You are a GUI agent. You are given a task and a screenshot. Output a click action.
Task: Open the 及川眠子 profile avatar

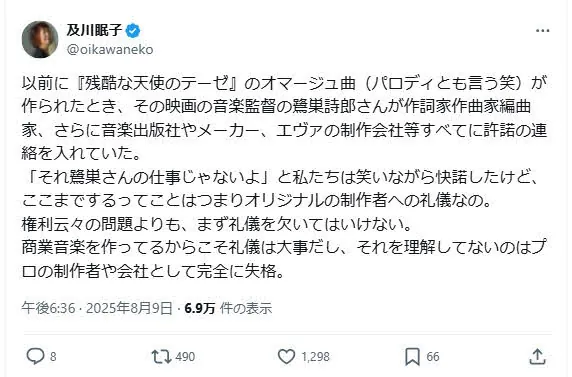pyautogui.click(x=40, y=39)
